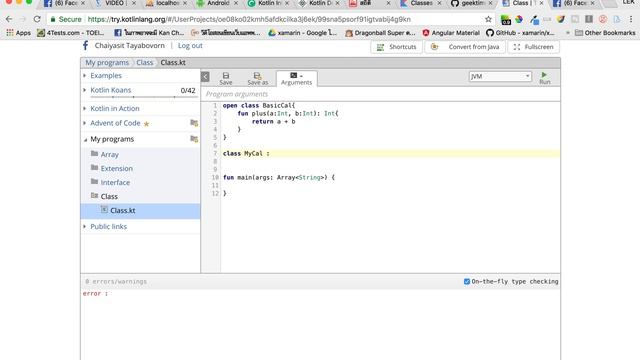Image resolution: width=640 pixels, height=360 pixels.
Task: Open Chrome menu three-dots icon
Action: point(631,19)
